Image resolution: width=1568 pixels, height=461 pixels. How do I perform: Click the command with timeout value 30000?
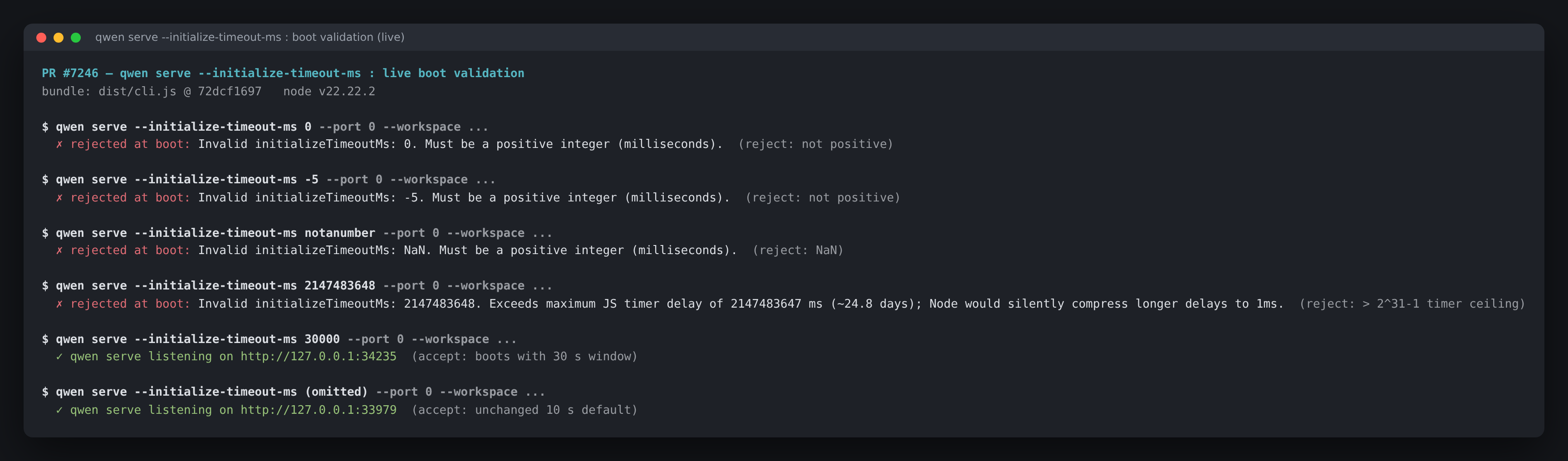pos(279,339)
